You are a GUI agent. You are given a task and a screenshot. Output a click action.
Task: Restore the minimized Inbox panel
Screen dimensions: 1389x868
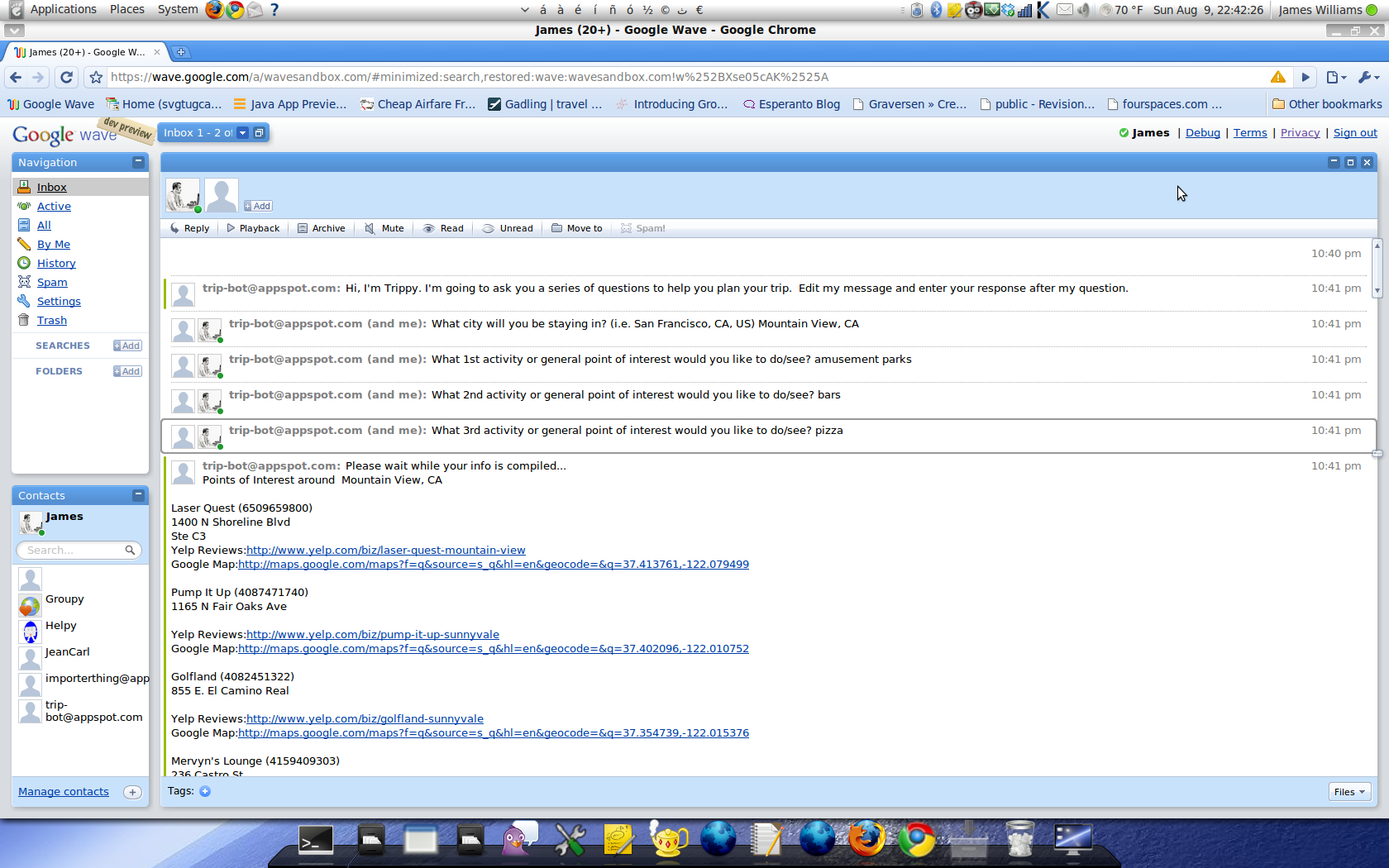259,133
